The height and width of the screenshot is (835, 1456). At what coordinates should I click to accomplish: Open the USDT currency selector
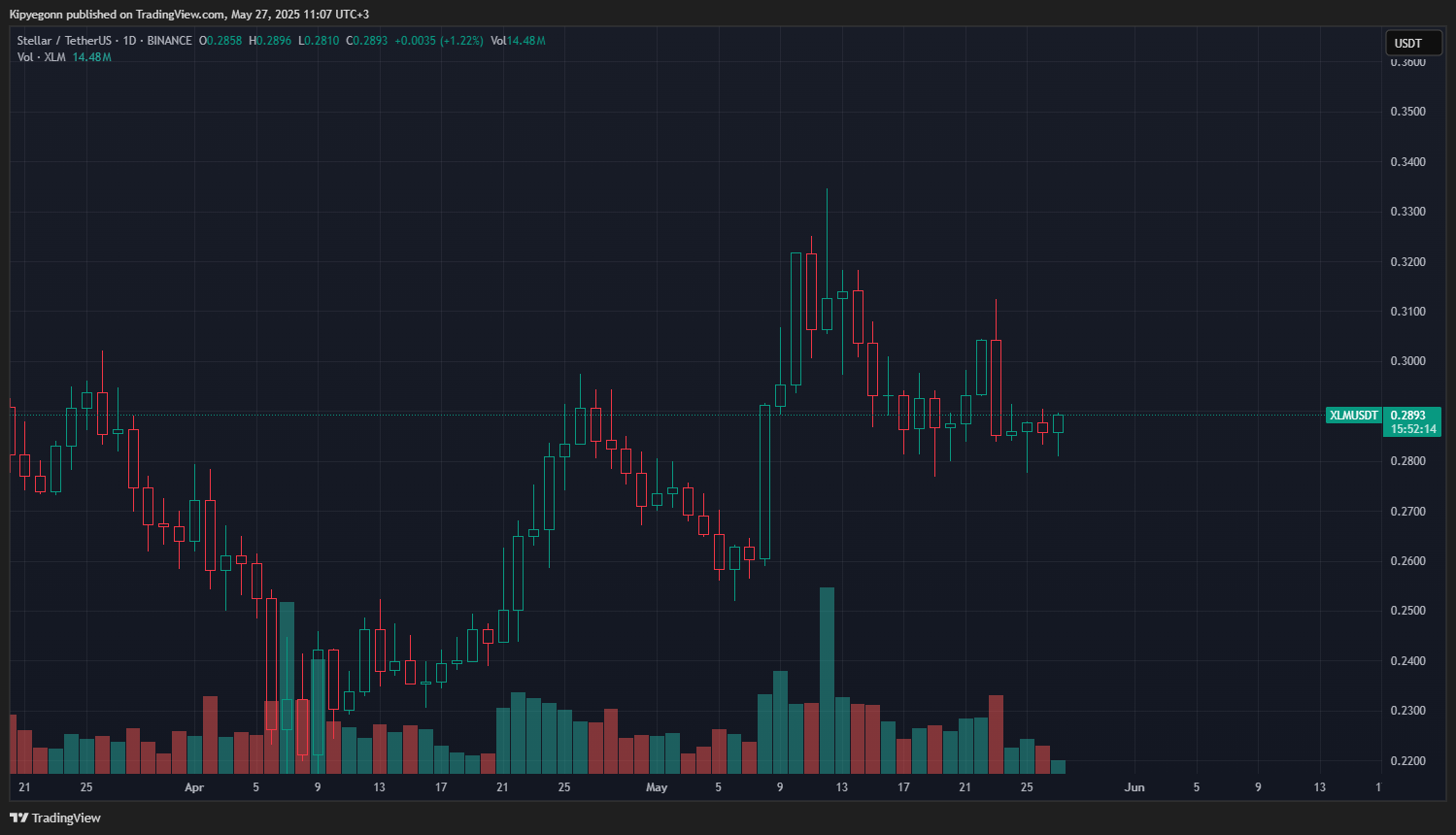tap(1413, 43)
